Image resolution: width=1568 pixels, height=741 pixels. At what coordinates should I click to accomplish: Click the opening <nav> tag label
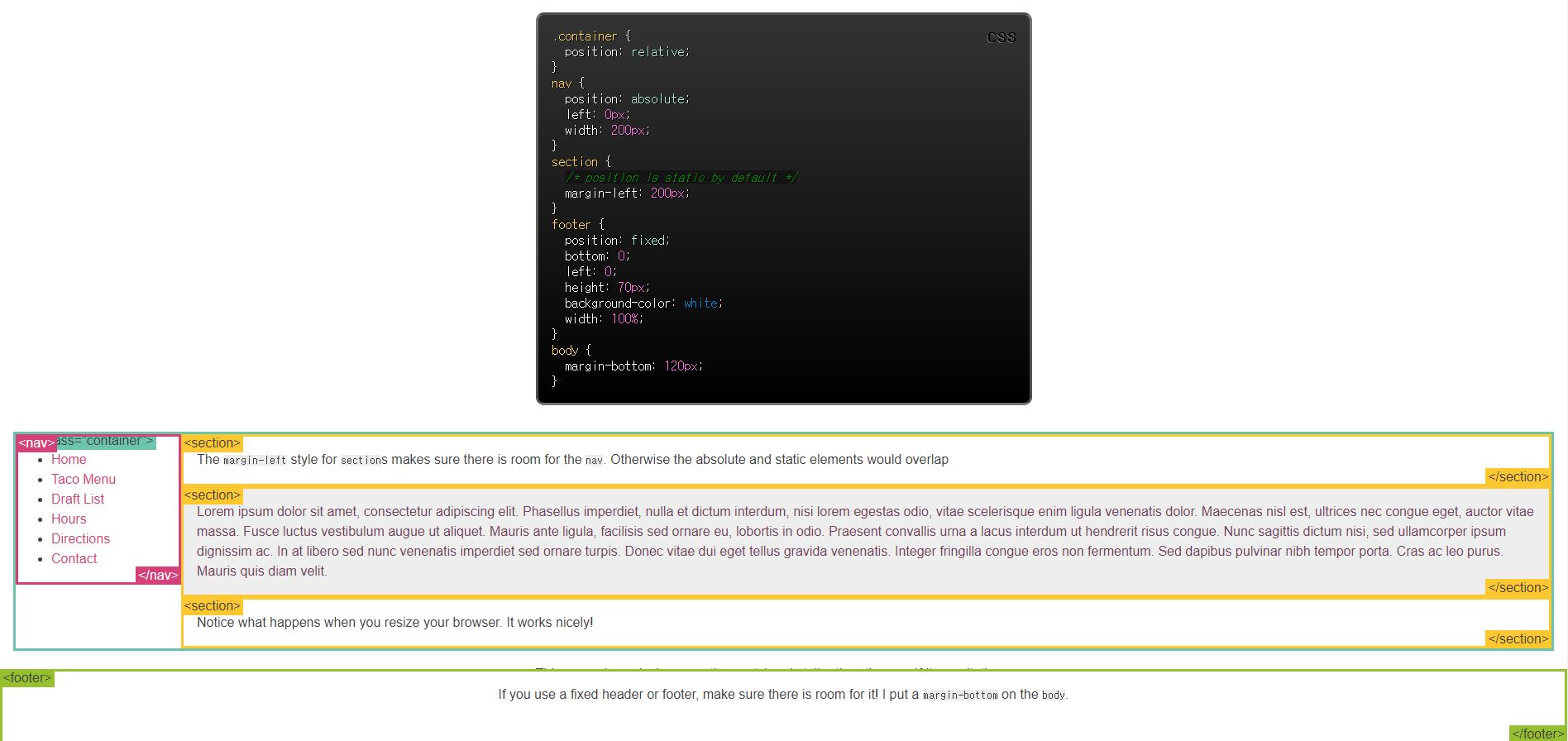point(37,443)
